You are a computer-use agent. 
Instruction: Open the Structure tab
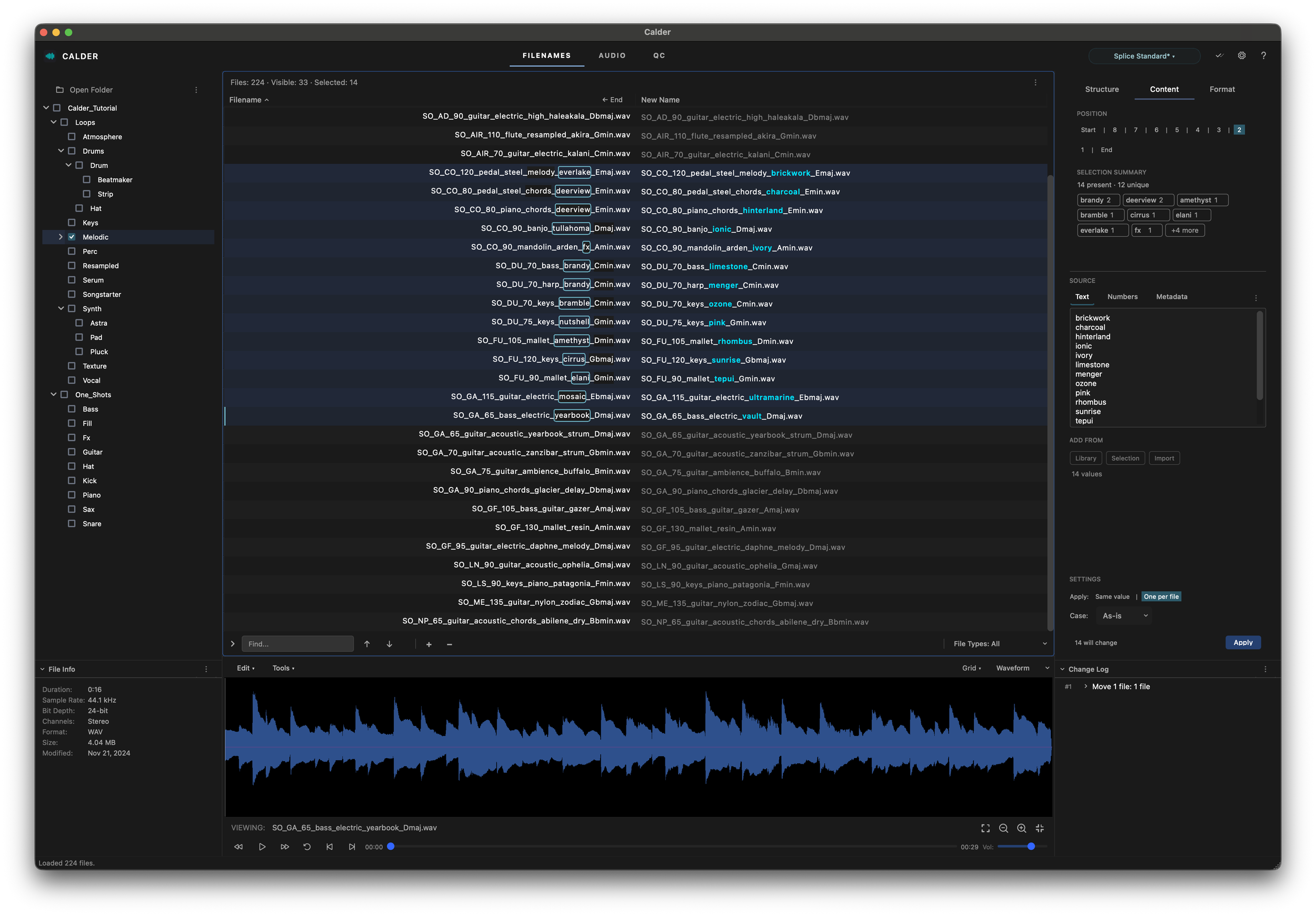(x=1101, y=89)
